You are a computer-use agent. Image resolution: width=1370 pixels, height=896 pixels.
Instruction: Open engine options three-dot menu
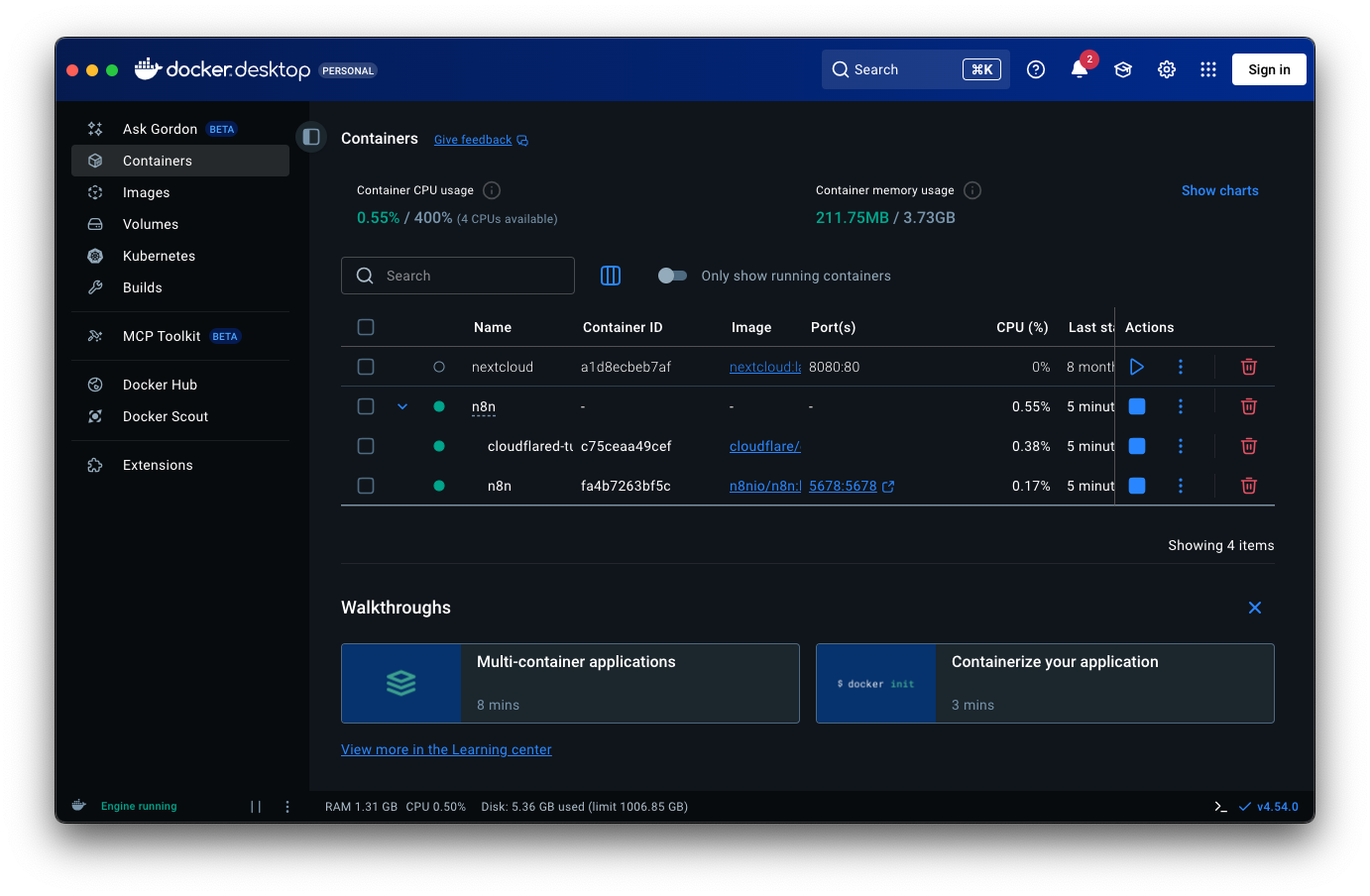click(x=287, y=807)
